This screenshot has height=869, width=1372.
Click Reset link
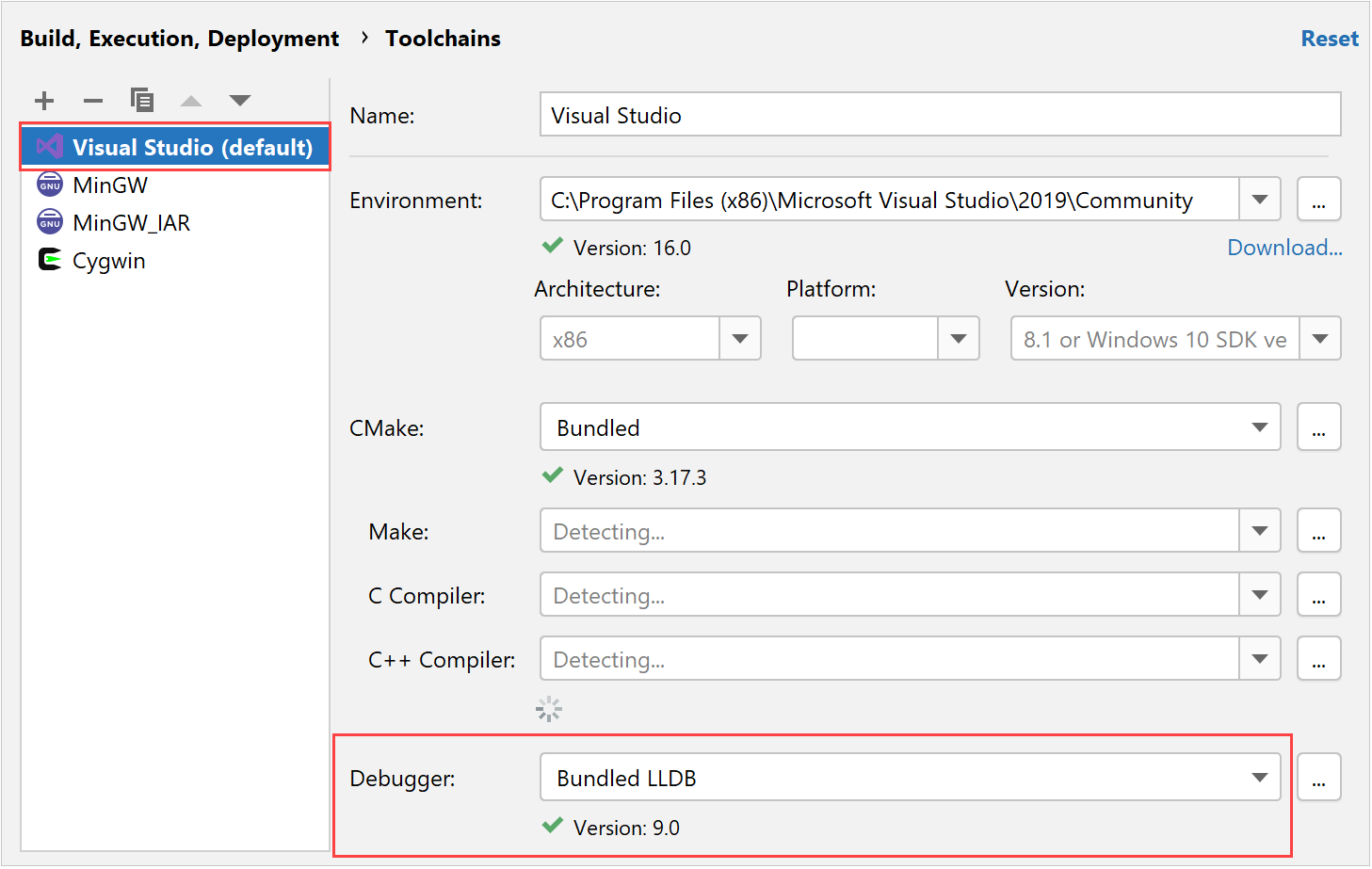pyautogui.click(x=1330, y=39)
